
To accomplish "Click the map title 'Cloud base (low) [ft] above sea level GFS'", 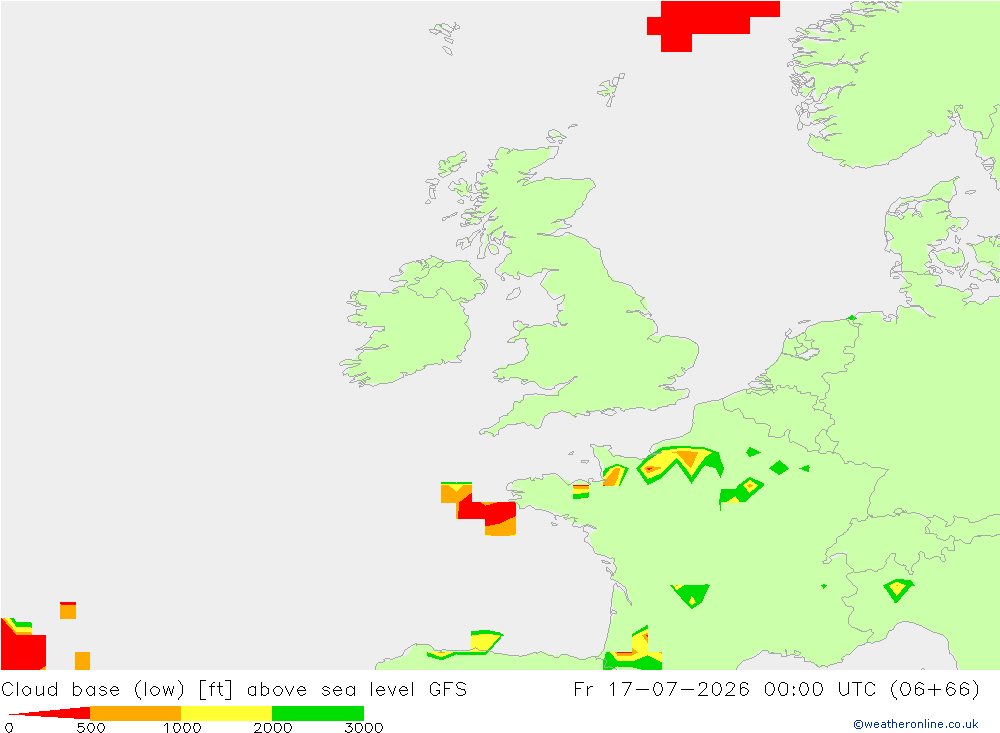I will (x=234, y=690).
